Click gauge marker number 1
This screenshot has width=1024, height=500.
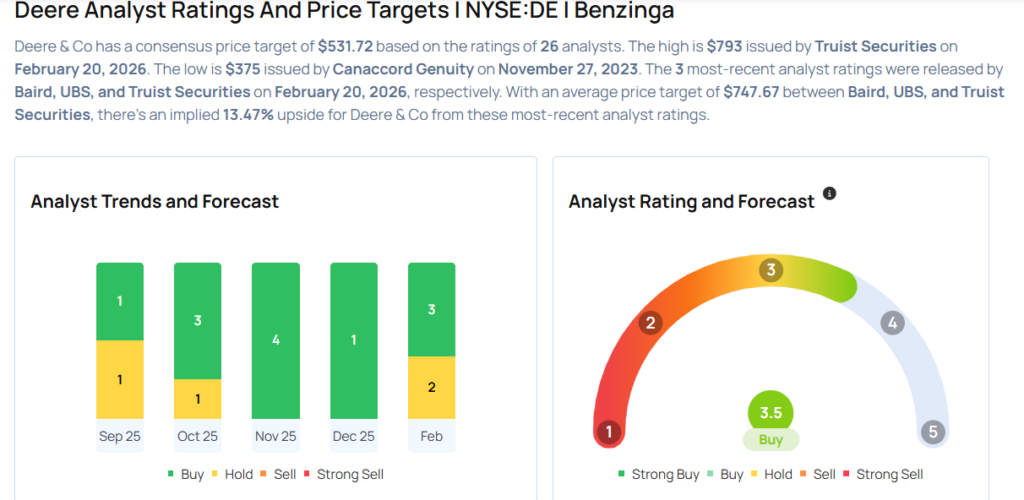click(608, 432)
